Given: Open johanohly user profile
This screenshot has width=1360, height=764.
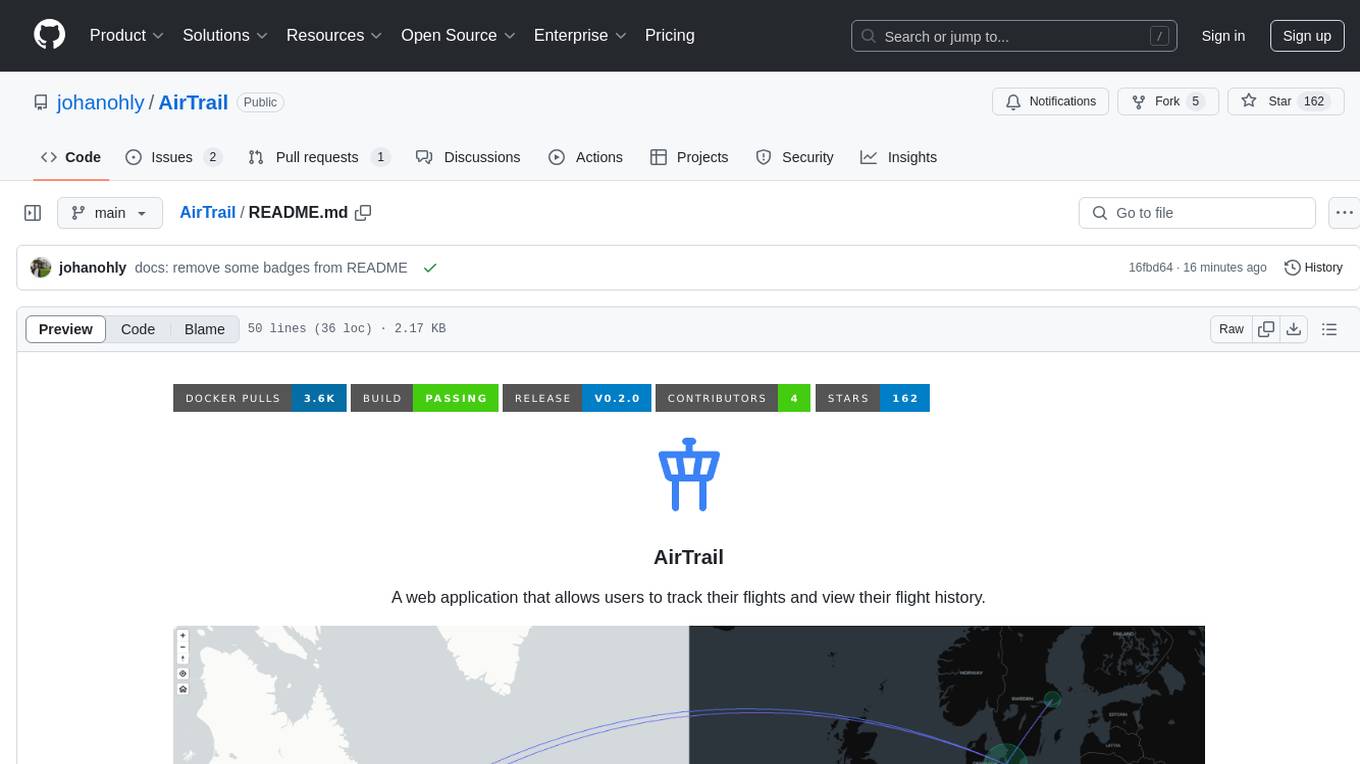Looking at the screenshot, I should pos(101,102).
